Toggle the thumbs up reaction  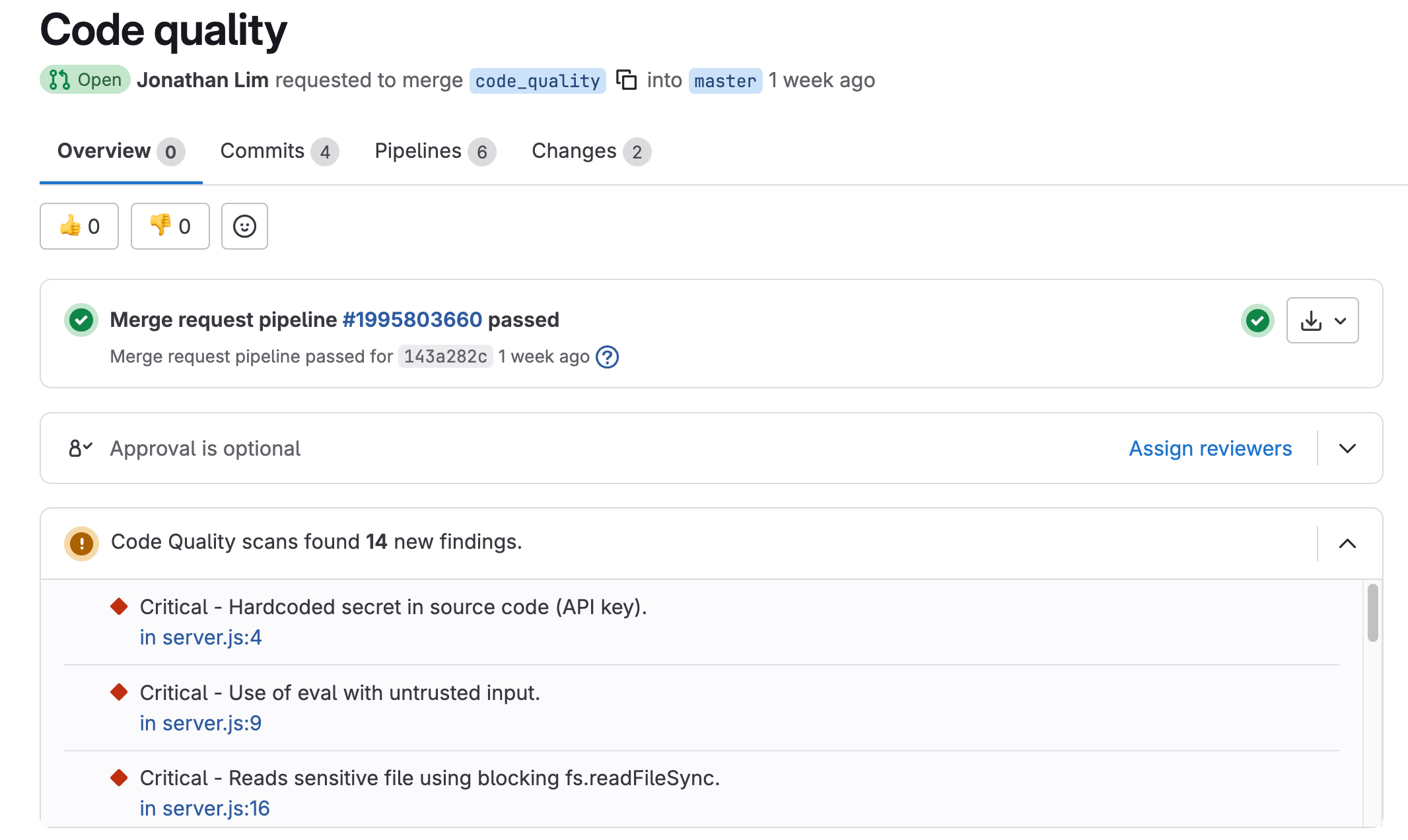pyautogui.click(x=79, y=226)
